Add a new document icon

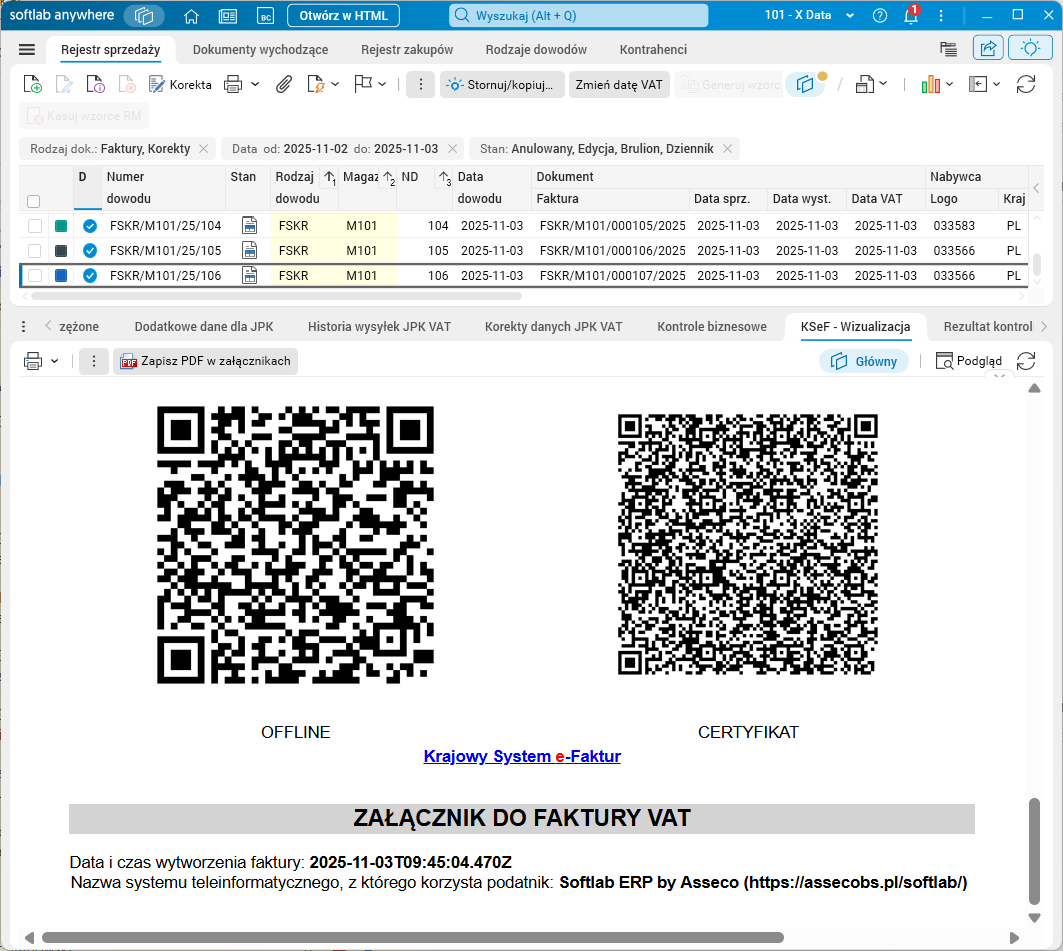pyautogui.click(x=32, y=85)
